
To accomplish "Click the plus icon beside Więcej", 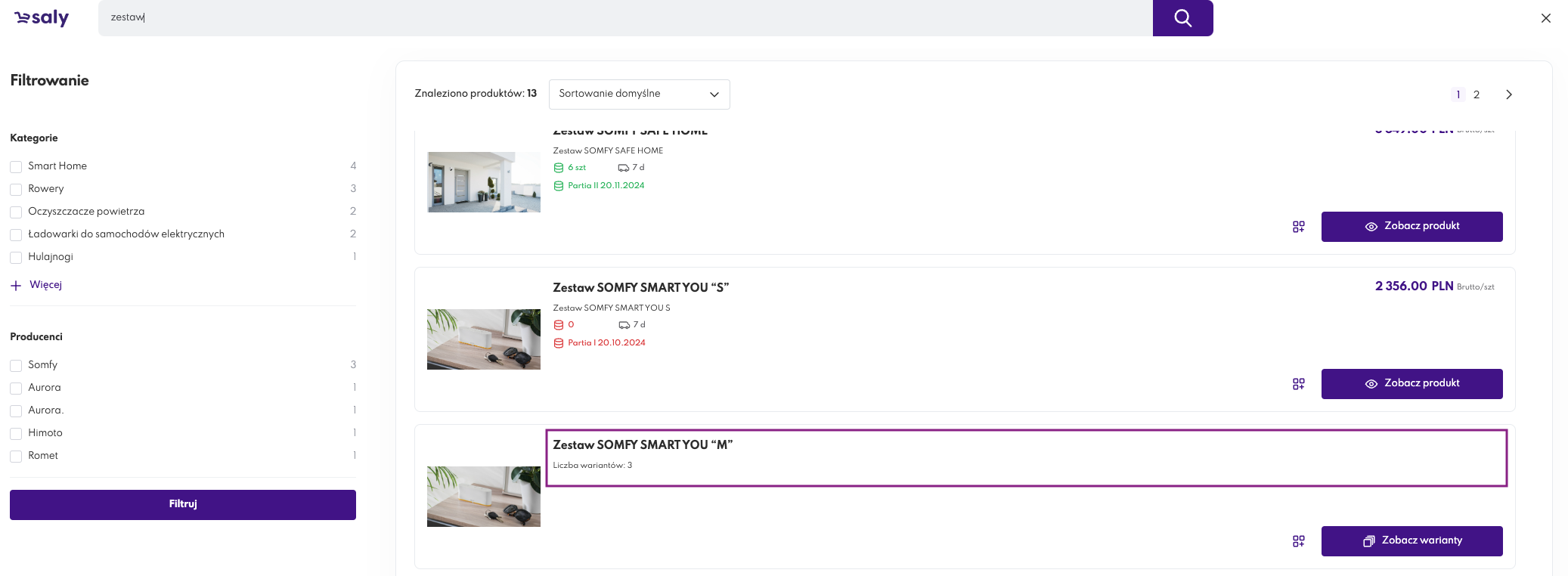I will coord(16,286).
